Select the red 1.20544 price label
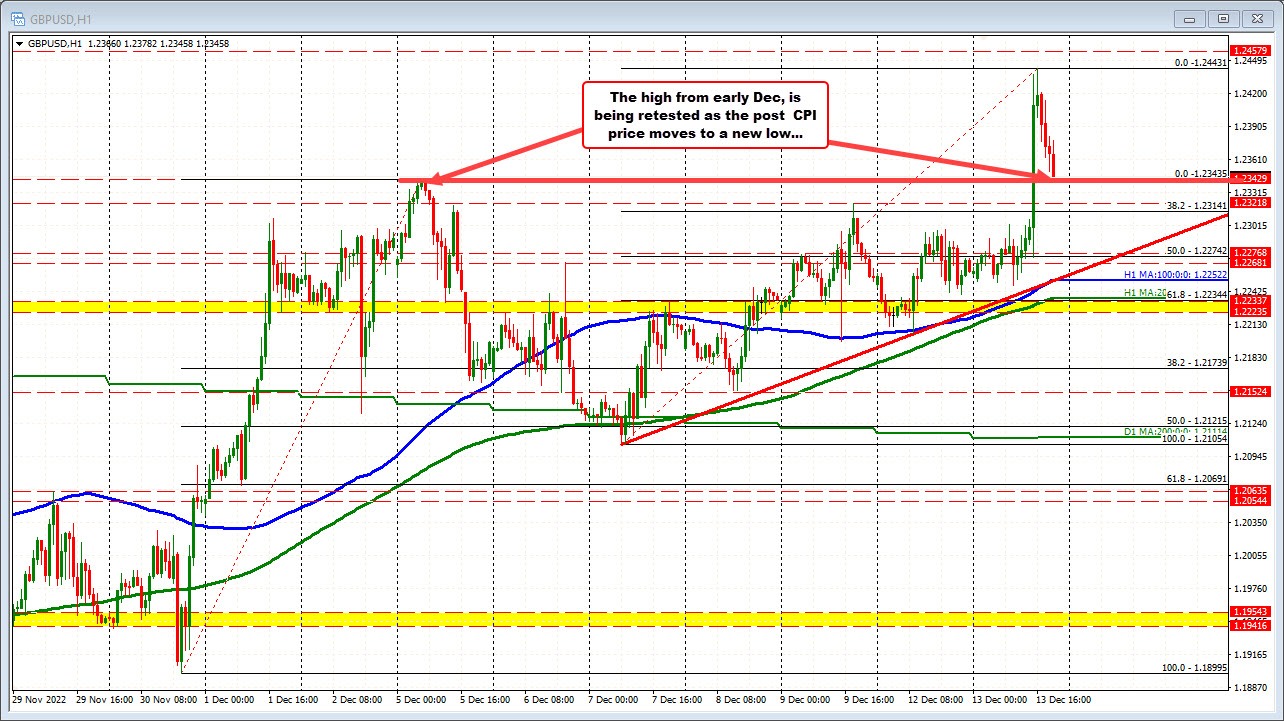Screen dimensions: 1284x721 1251,500
